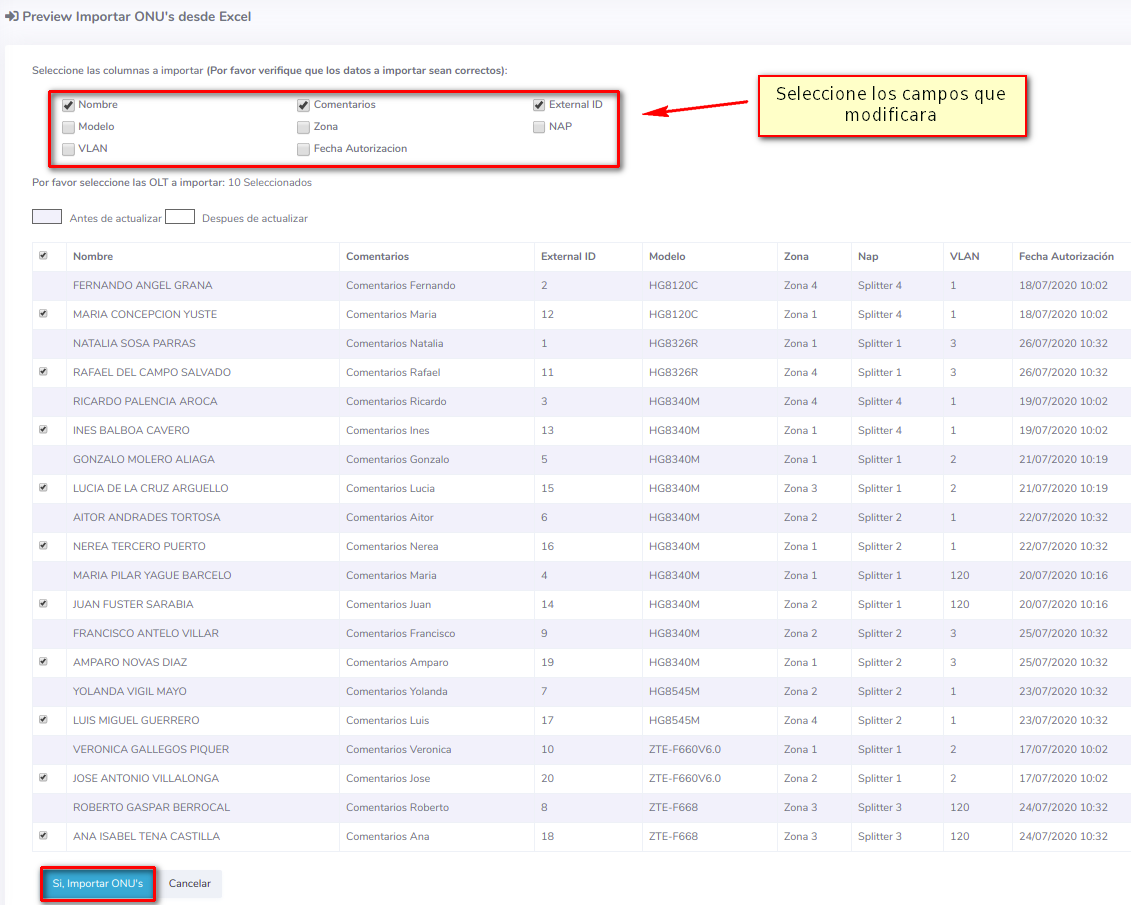Click the Antes de actualizar color swatch
Image resolution: width=1131 pixels, height=905 pixels.
pyautogui.click(x=47, y=217)
